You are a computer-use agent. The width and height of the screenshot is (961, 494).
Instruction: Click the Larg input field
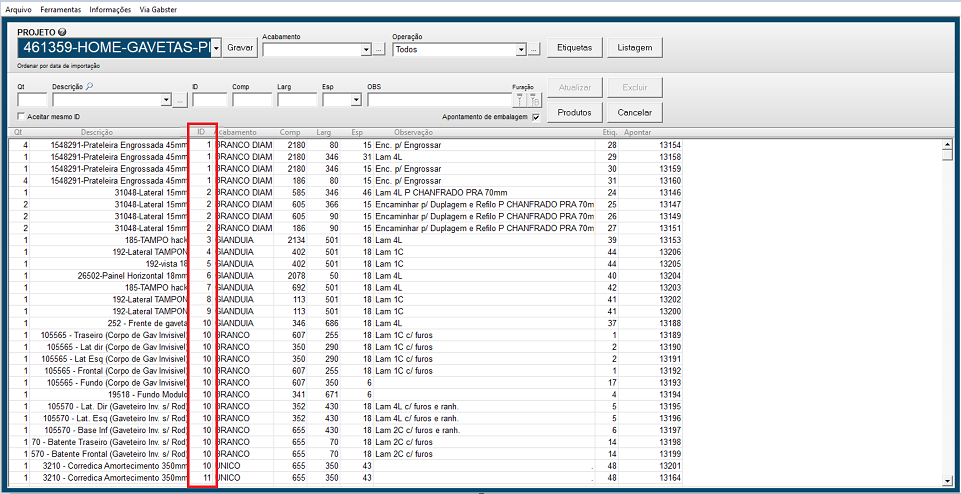[x=297, y=100]
